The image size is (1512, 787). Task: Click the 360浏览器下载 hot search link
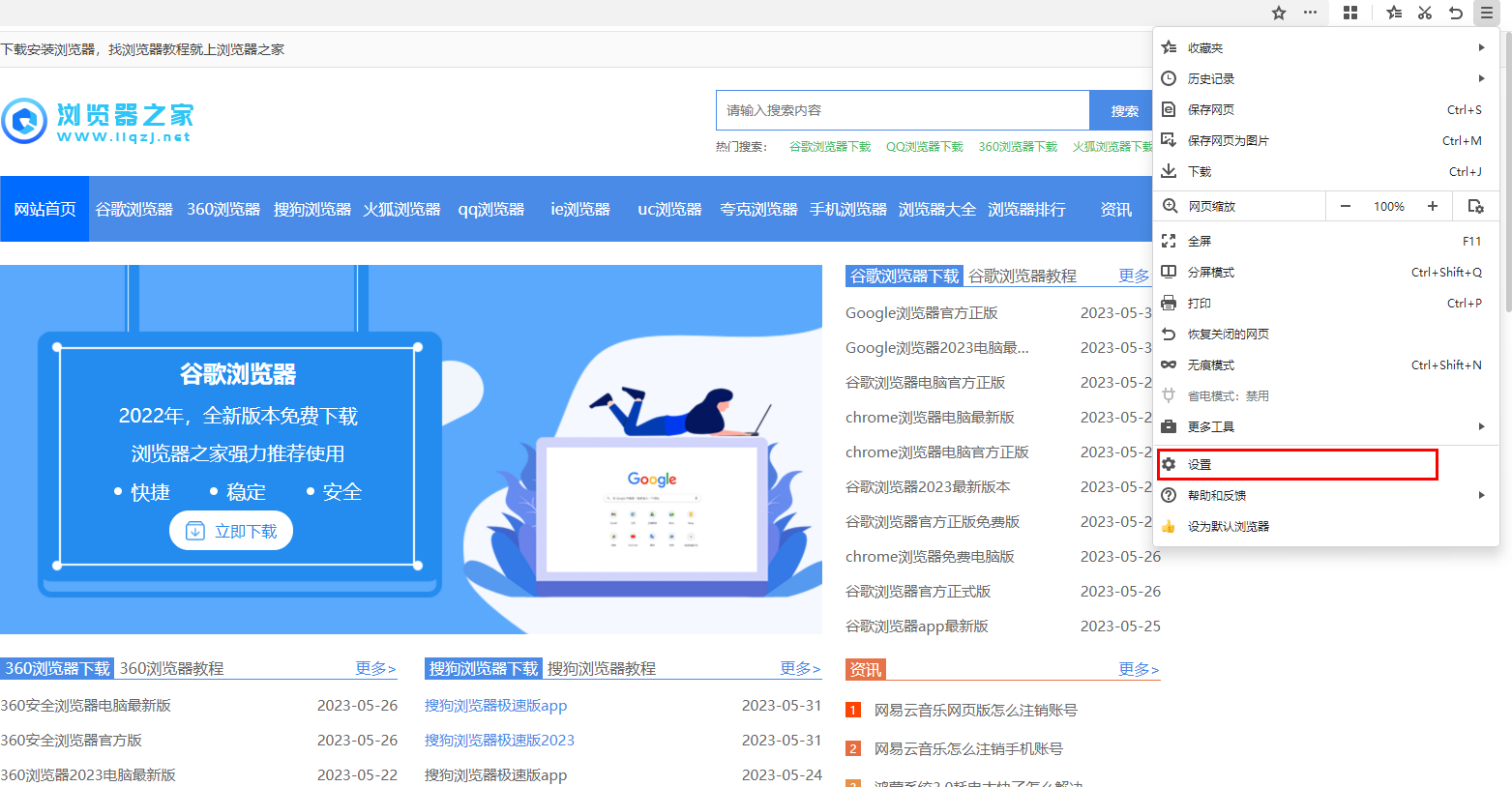click(x=1018, y=147)
